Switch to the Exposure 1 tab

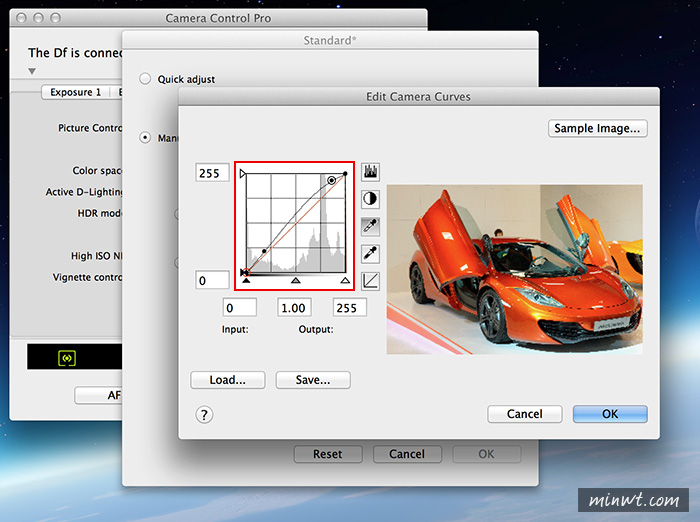(75, 92)
